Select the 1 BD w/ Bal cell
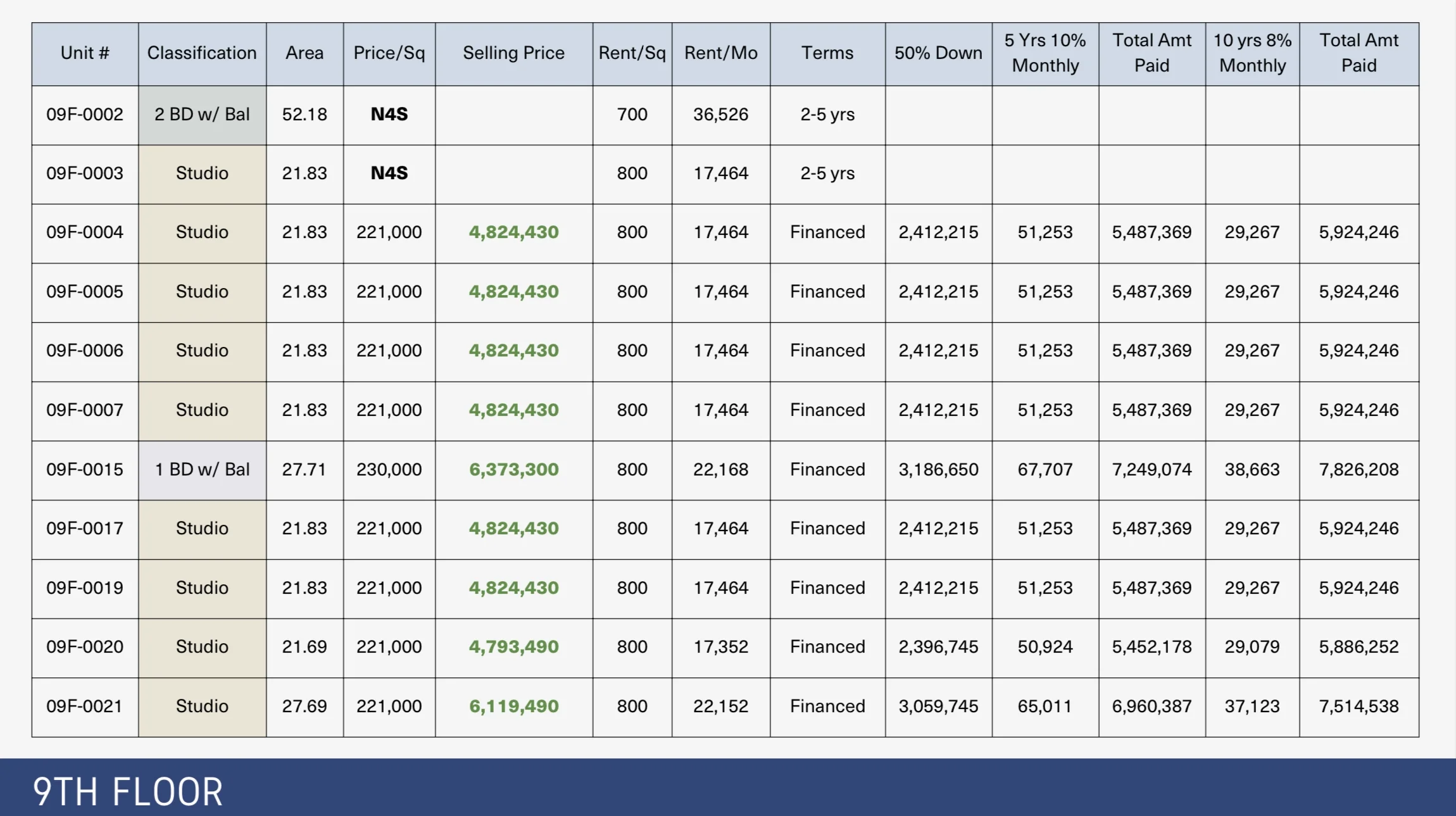The image size is (1456, 816). pyautogui.click(x=202, y=470)
